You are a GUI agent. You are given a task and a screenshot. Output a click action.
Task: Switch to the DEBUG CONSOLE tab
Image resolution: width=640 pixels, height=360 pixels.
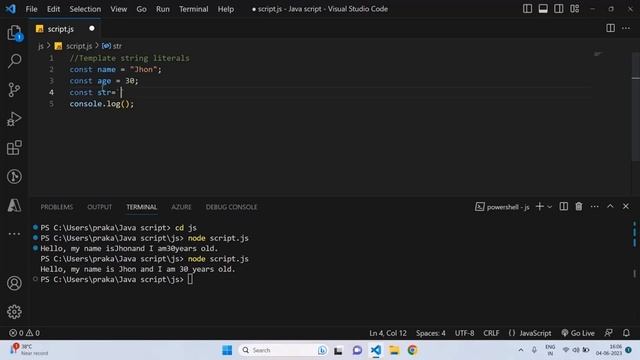[231, 207]
